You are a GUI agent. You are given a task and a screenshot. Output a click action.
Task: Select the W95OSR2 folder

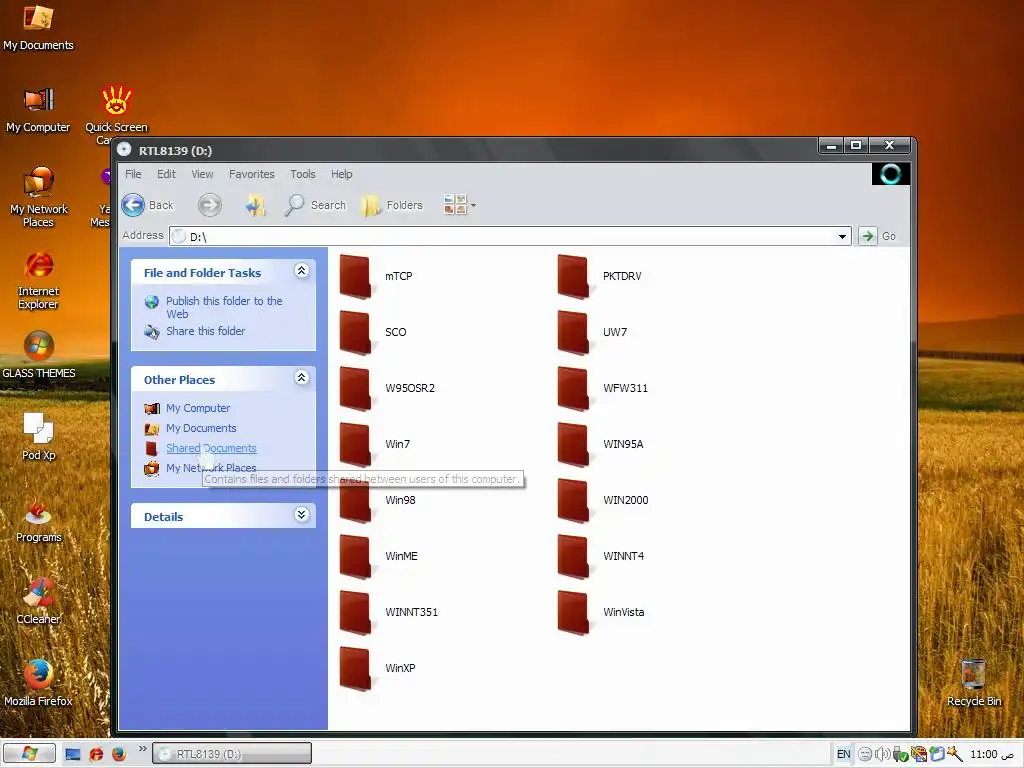(x=387, y=389)
